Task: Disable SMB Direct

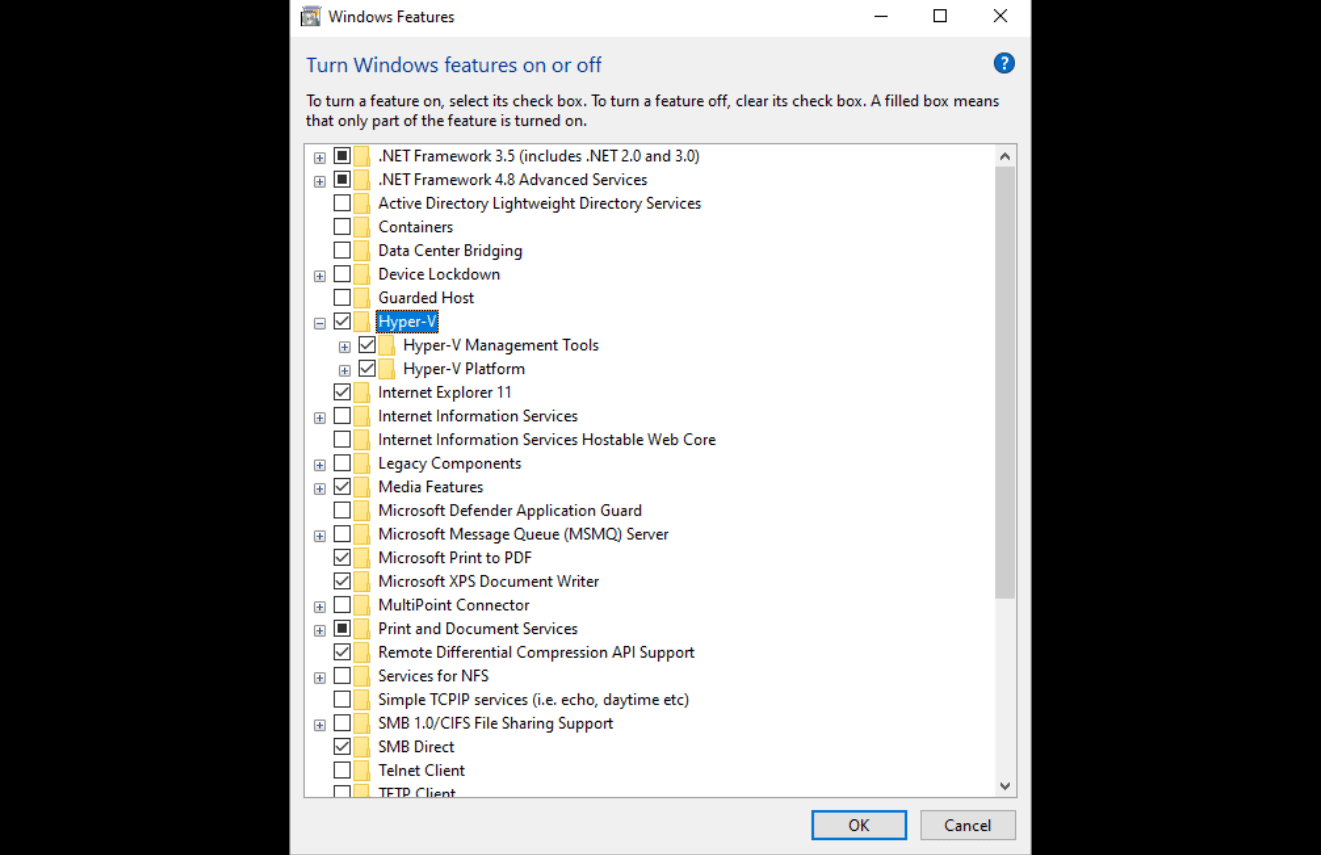Action: click(x=342, y=746)
